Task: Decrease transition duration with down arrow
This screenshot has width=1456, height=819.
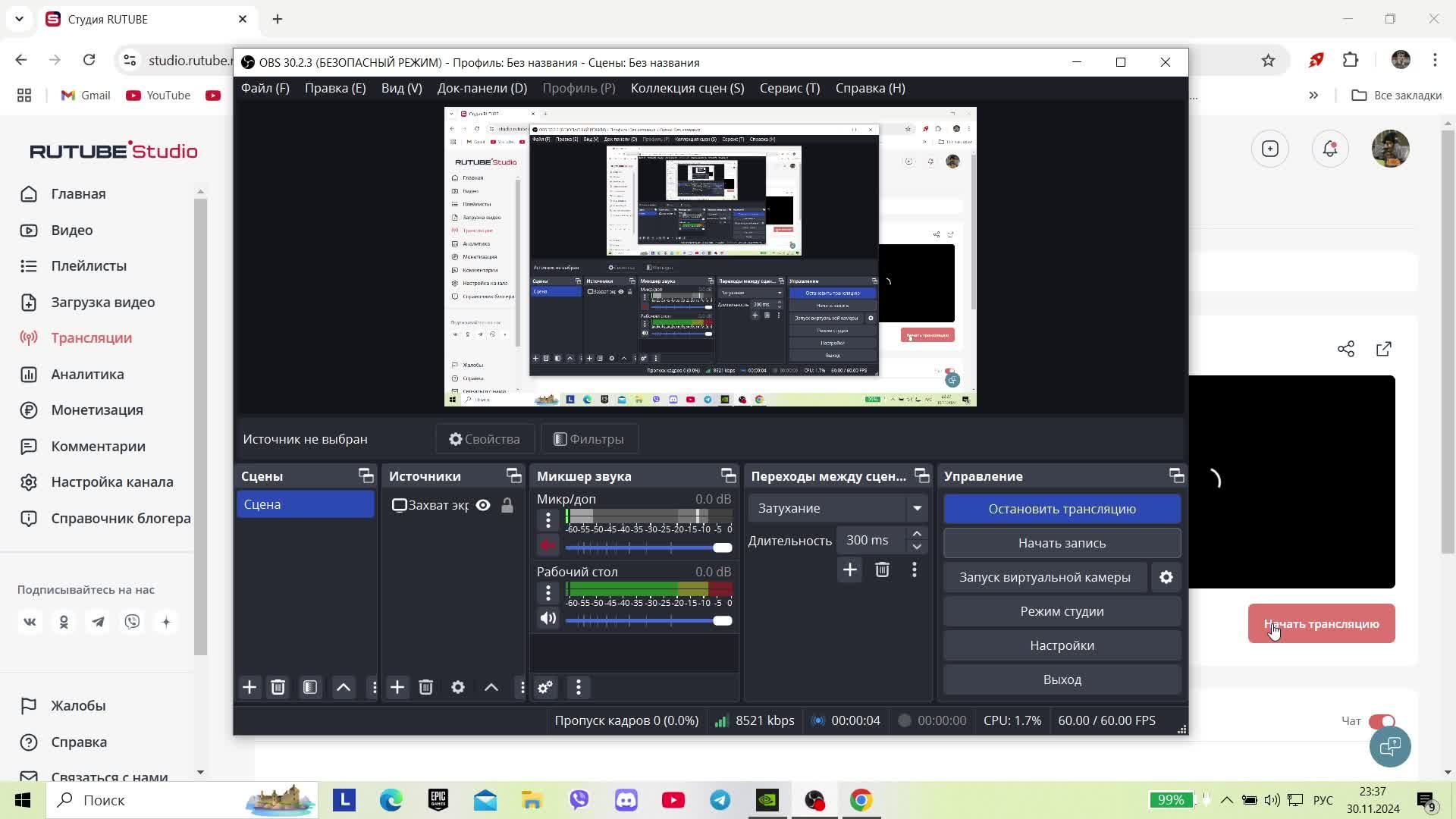Action: [917, 547]
